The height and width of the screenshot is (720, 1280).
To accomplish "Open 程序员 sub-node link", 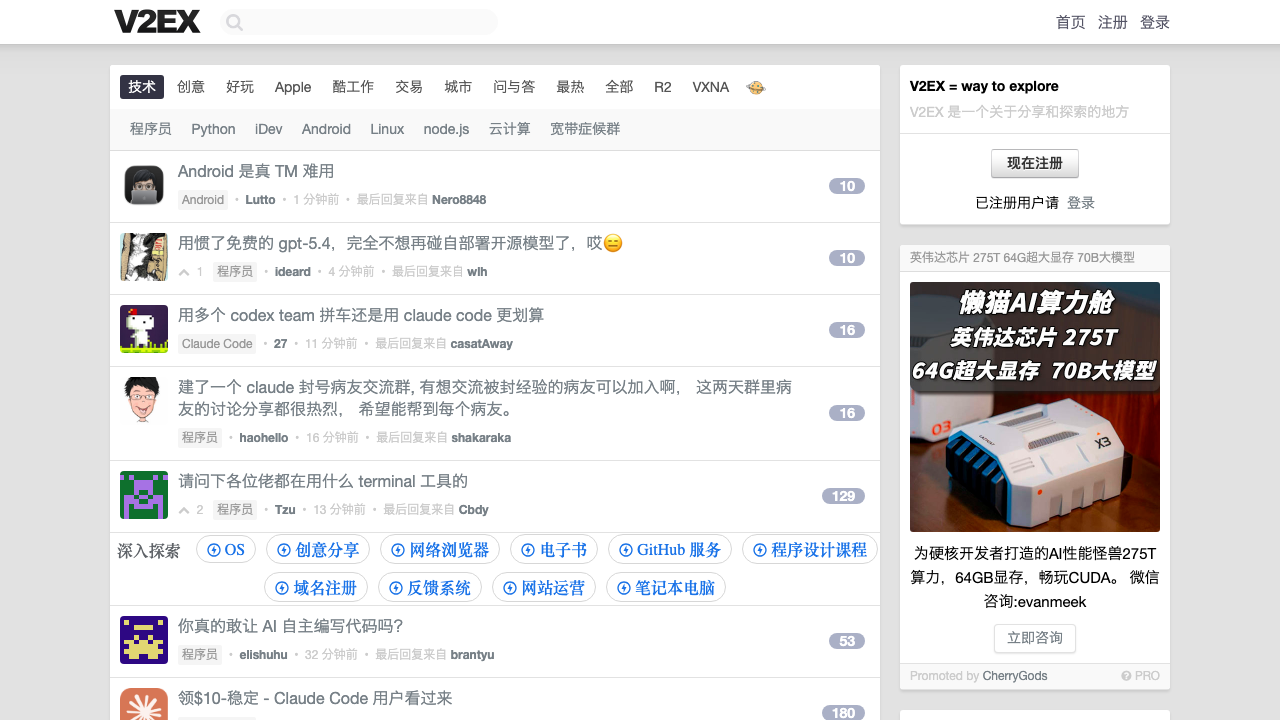I will (x=150, y=129).
